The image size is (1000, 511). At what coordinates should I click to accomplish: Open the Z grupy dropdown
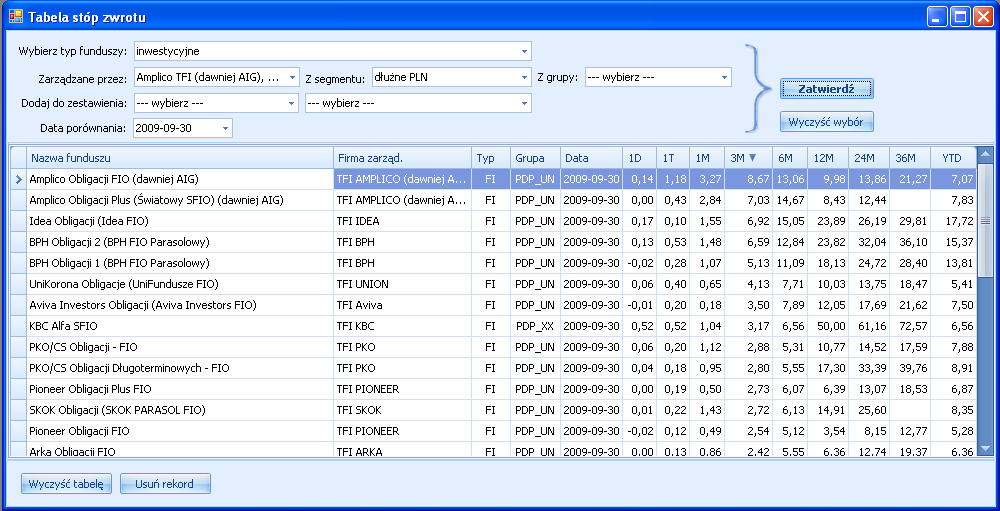(724, 78)
